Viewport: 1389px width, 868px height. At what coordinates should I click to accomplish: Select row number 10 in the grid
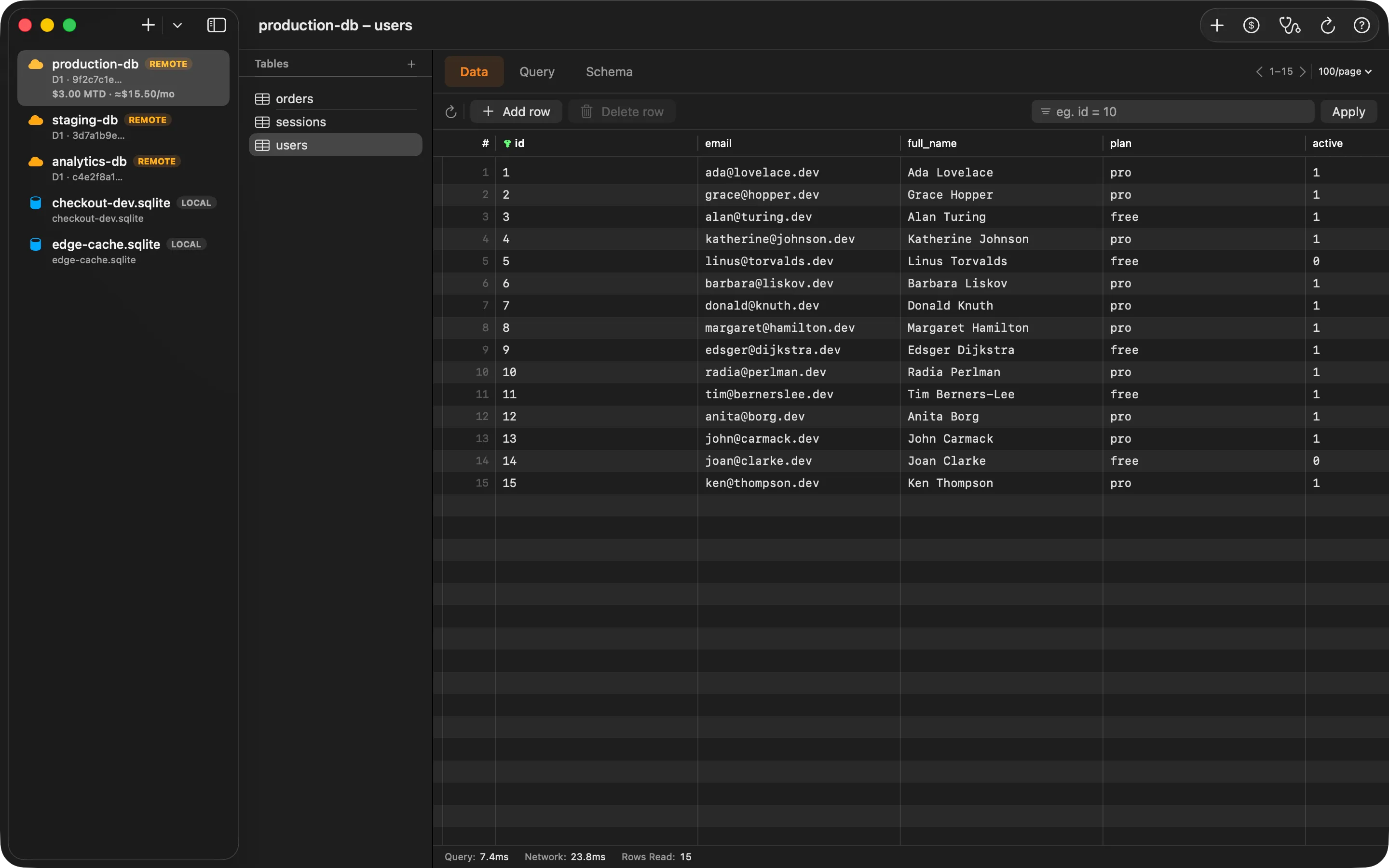[481, 372]
